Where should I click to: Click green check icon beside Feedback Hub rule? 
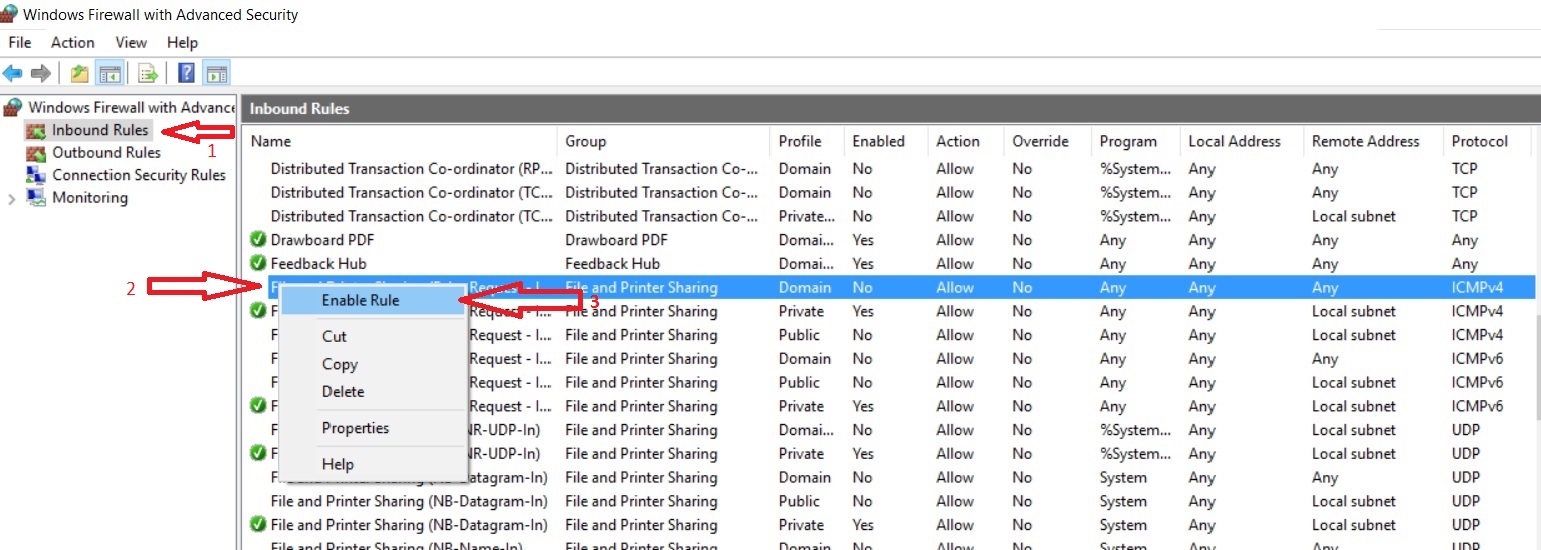(258, 264)
